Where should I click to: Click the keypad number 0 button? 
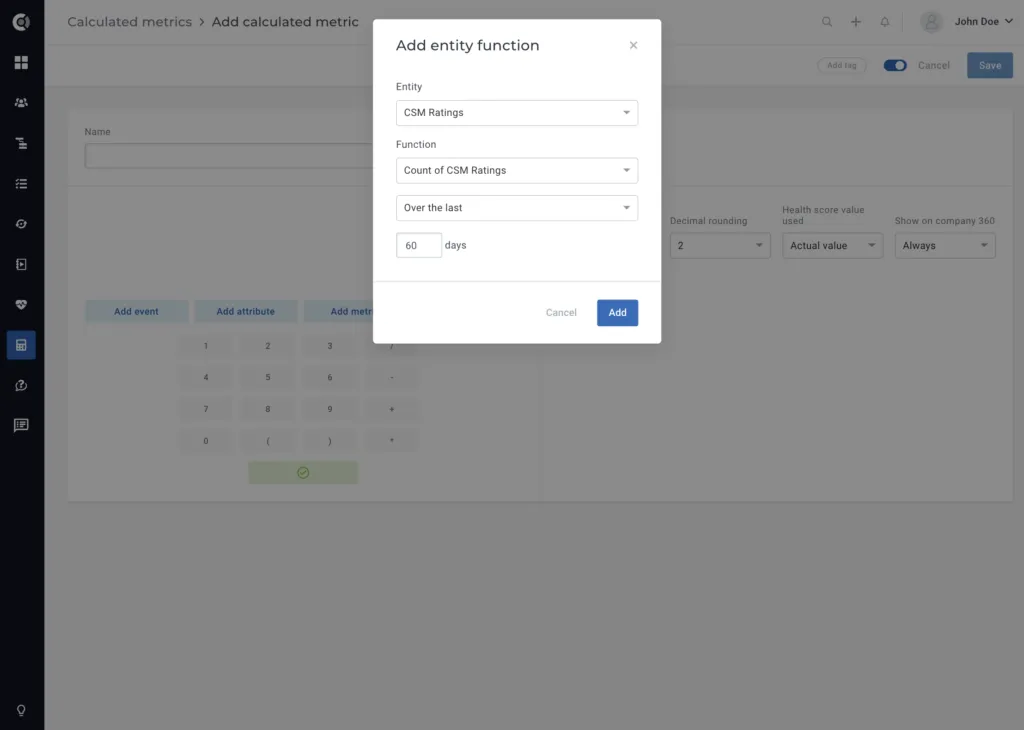click(206, 441)
